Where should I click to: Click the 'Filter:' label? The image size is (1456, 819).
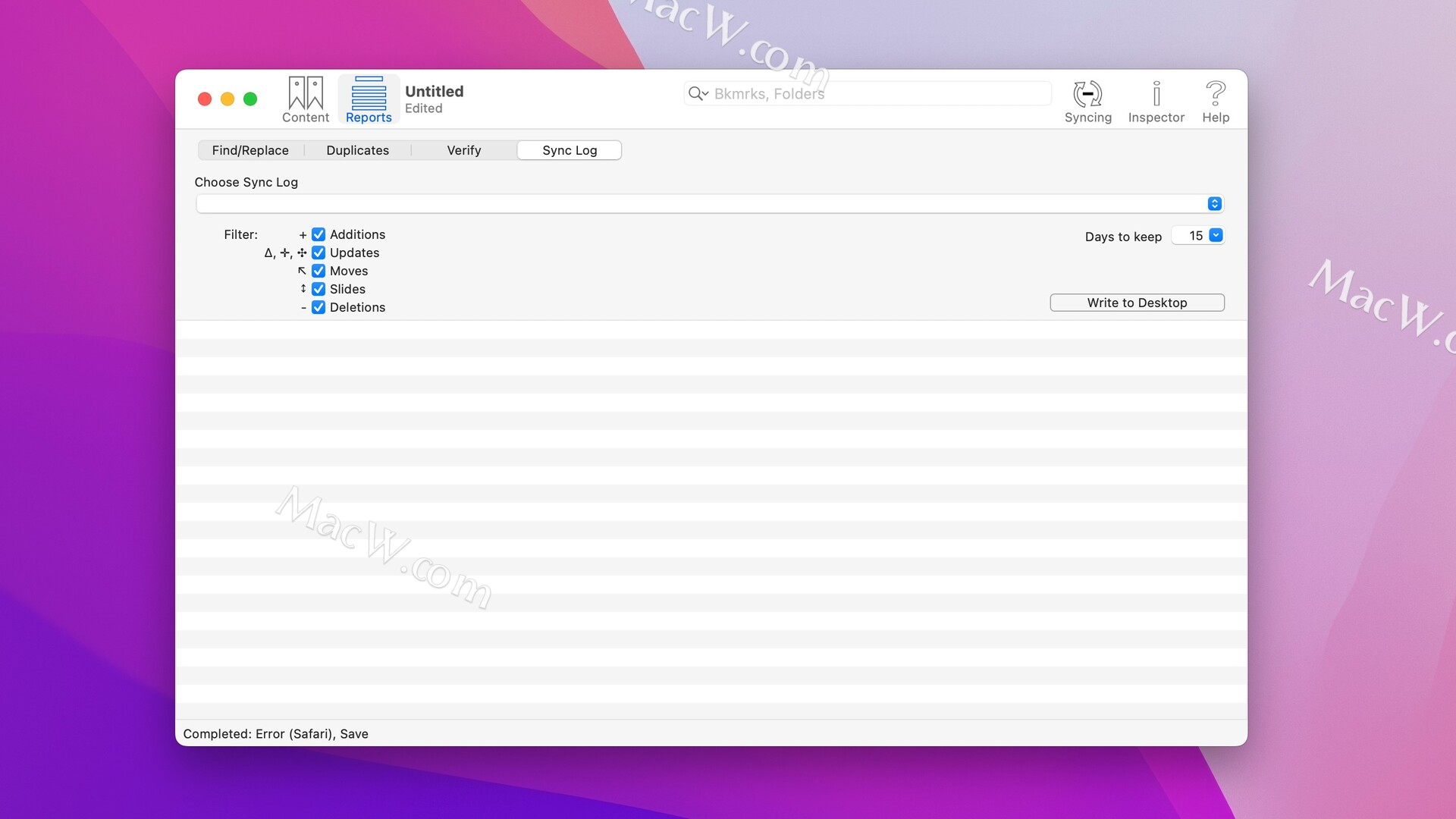tap(240, 234)
